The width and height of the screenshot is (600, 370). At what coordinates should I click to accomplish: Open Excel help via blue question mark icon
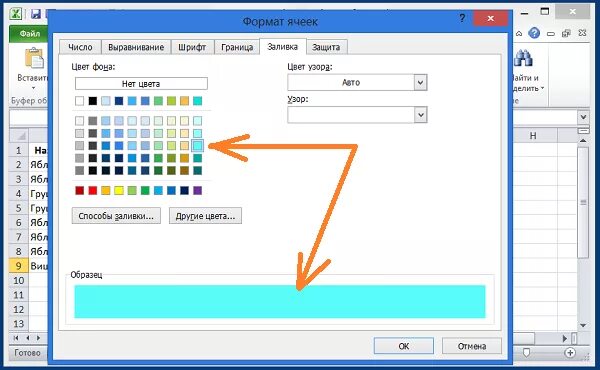click(534, 33)
